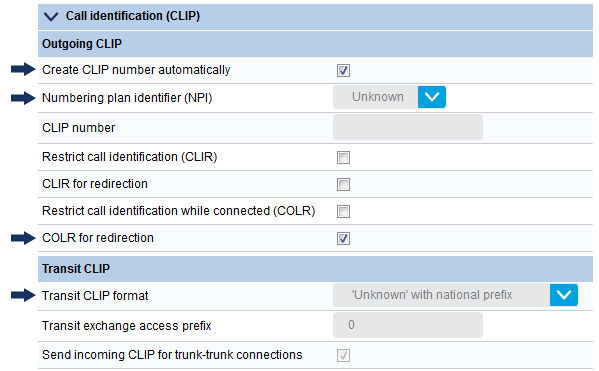Click arrow marker beside COLR for redirection
Viewport: 599px width, 371px height.
point(23,238)
